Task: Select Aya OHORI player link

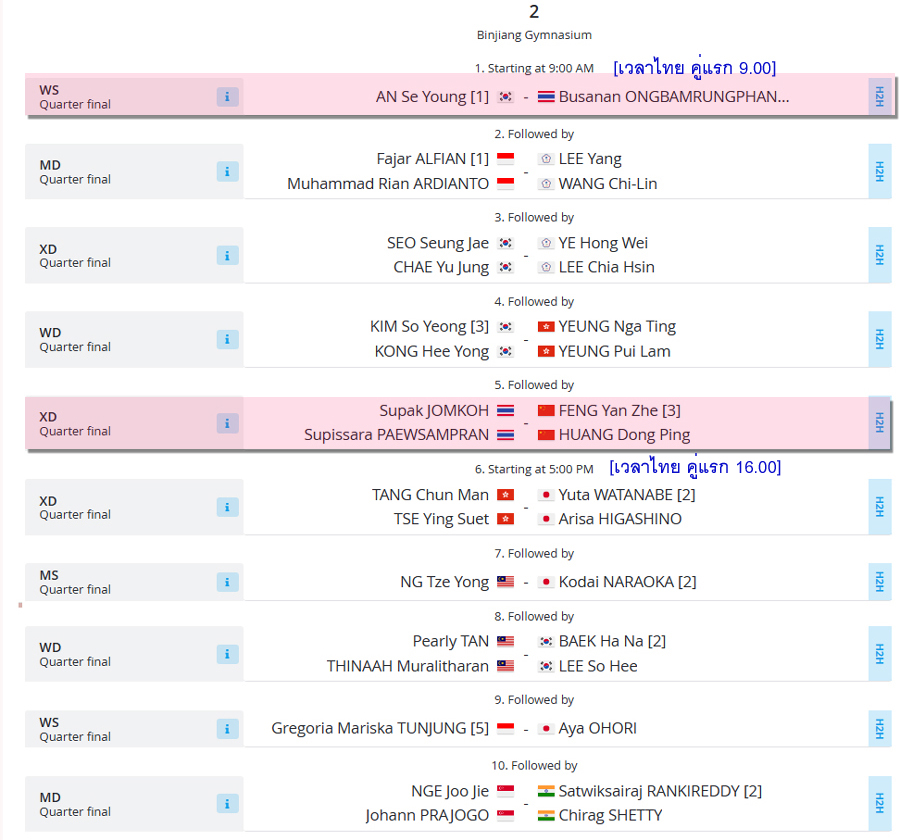Action: (598, 728)
